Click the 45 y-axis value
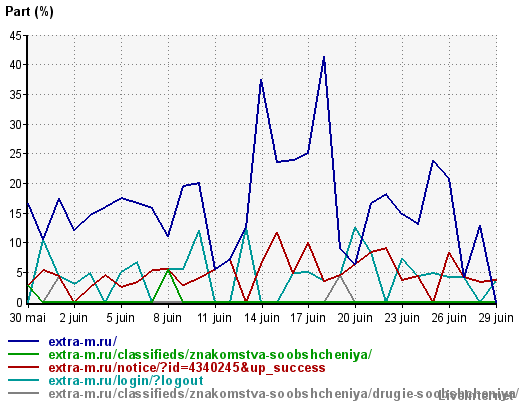 point(15,35)
